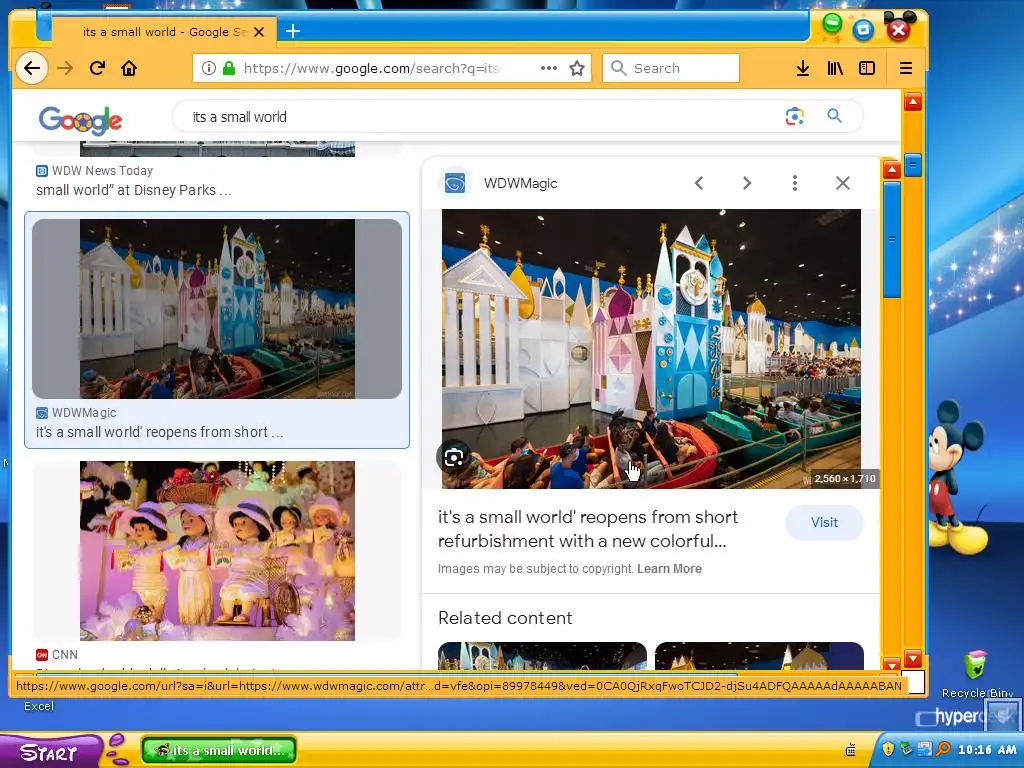Focus the Firefox toolbar Search box

coord(671,68)
